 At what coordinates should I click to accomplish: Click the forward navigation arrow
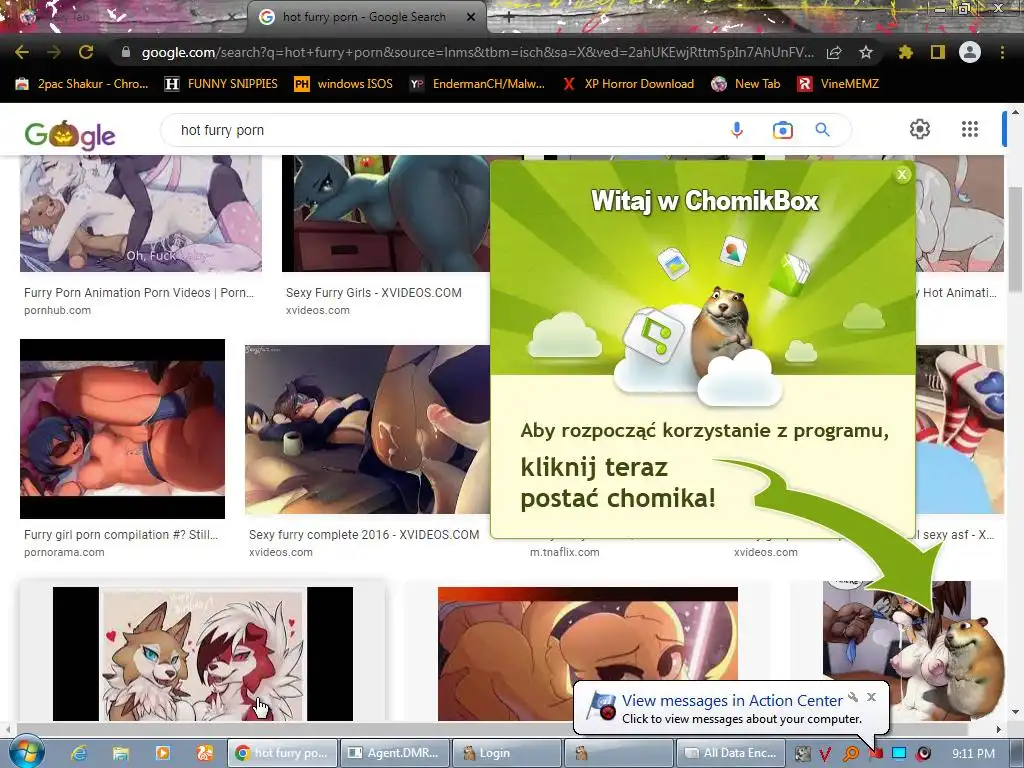click(x=54, y=52)
